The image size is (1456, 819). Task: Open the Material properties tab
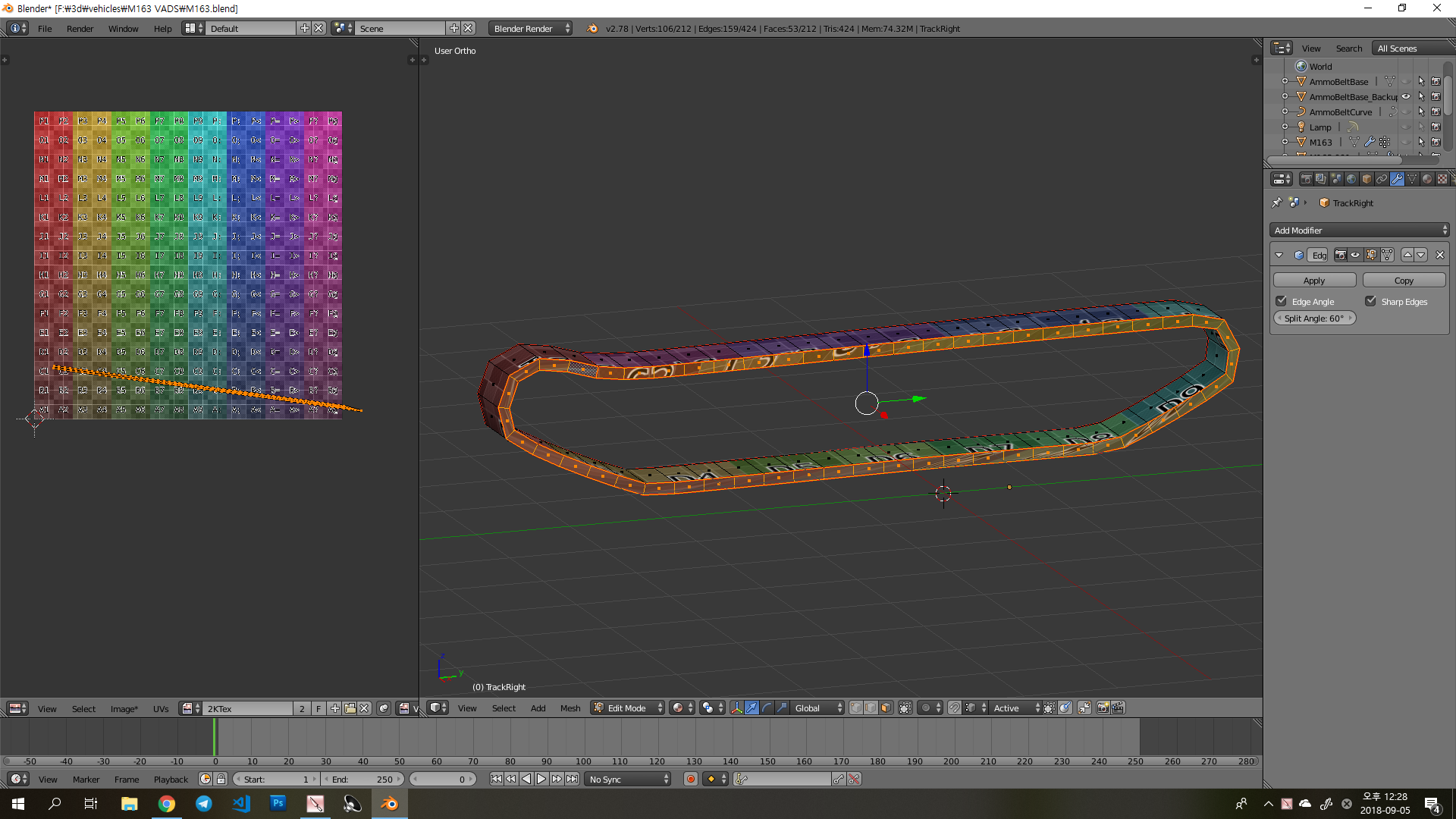(1427, 179)
